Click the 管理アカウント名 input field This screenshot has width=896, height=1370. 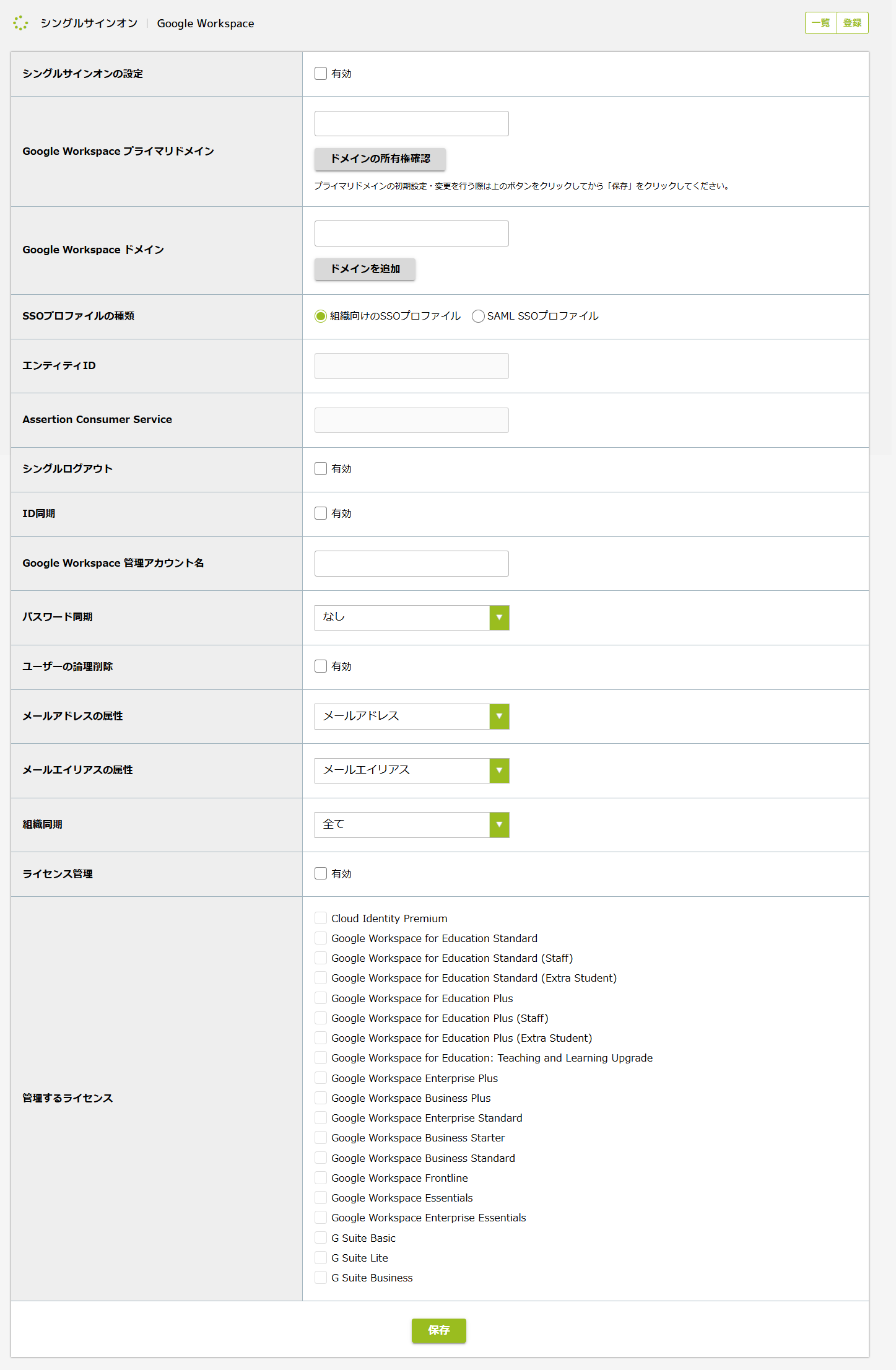(x=411, y=564)
